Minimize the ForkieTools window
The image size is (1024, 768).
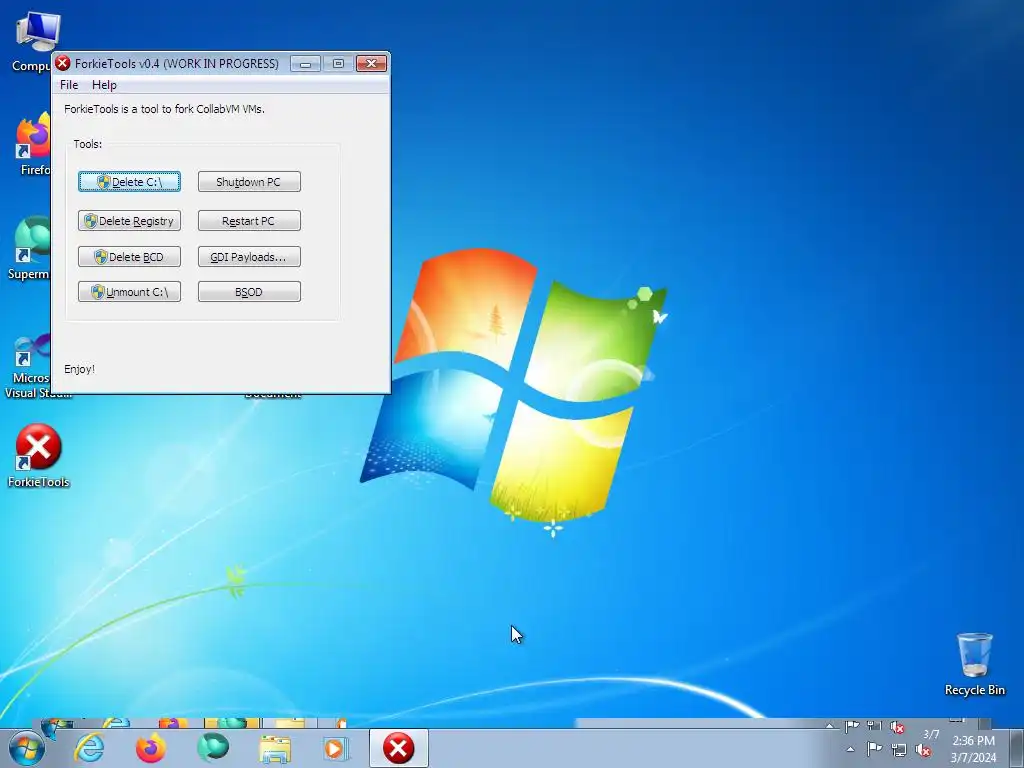[305, 63]
